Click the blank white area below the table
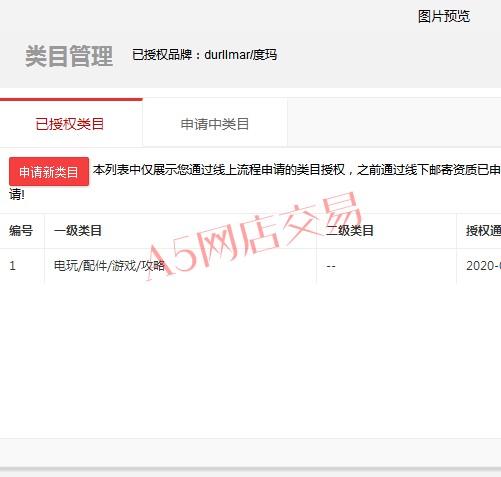Screen dimensions: 501x477 pos(250,361)
